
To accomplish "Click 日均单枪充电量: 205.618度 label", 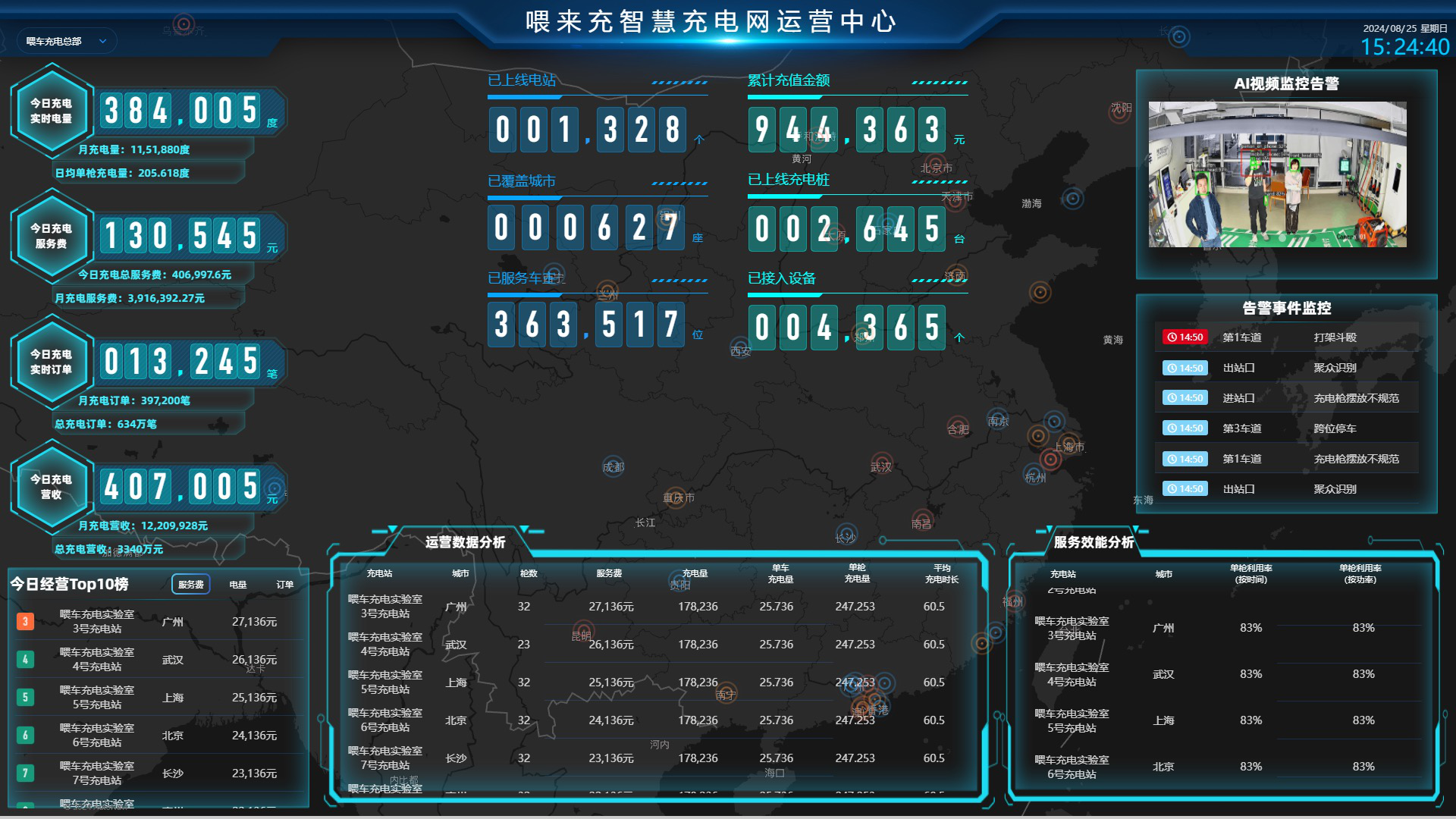I will 122,173.
